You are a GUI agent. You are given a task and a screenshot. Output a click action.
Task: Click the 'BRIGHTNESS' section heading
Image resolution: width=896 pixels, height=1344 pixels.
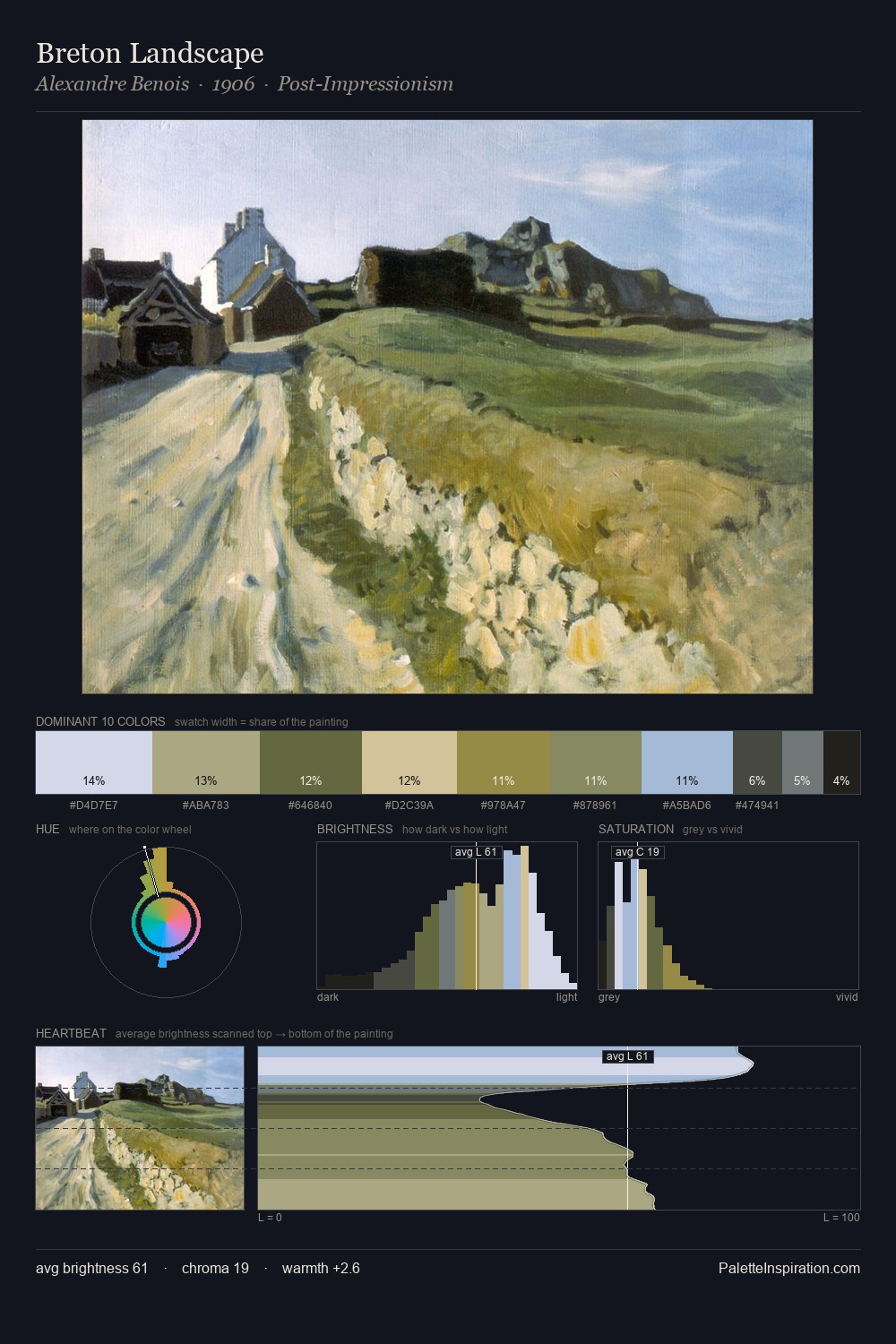355,829
